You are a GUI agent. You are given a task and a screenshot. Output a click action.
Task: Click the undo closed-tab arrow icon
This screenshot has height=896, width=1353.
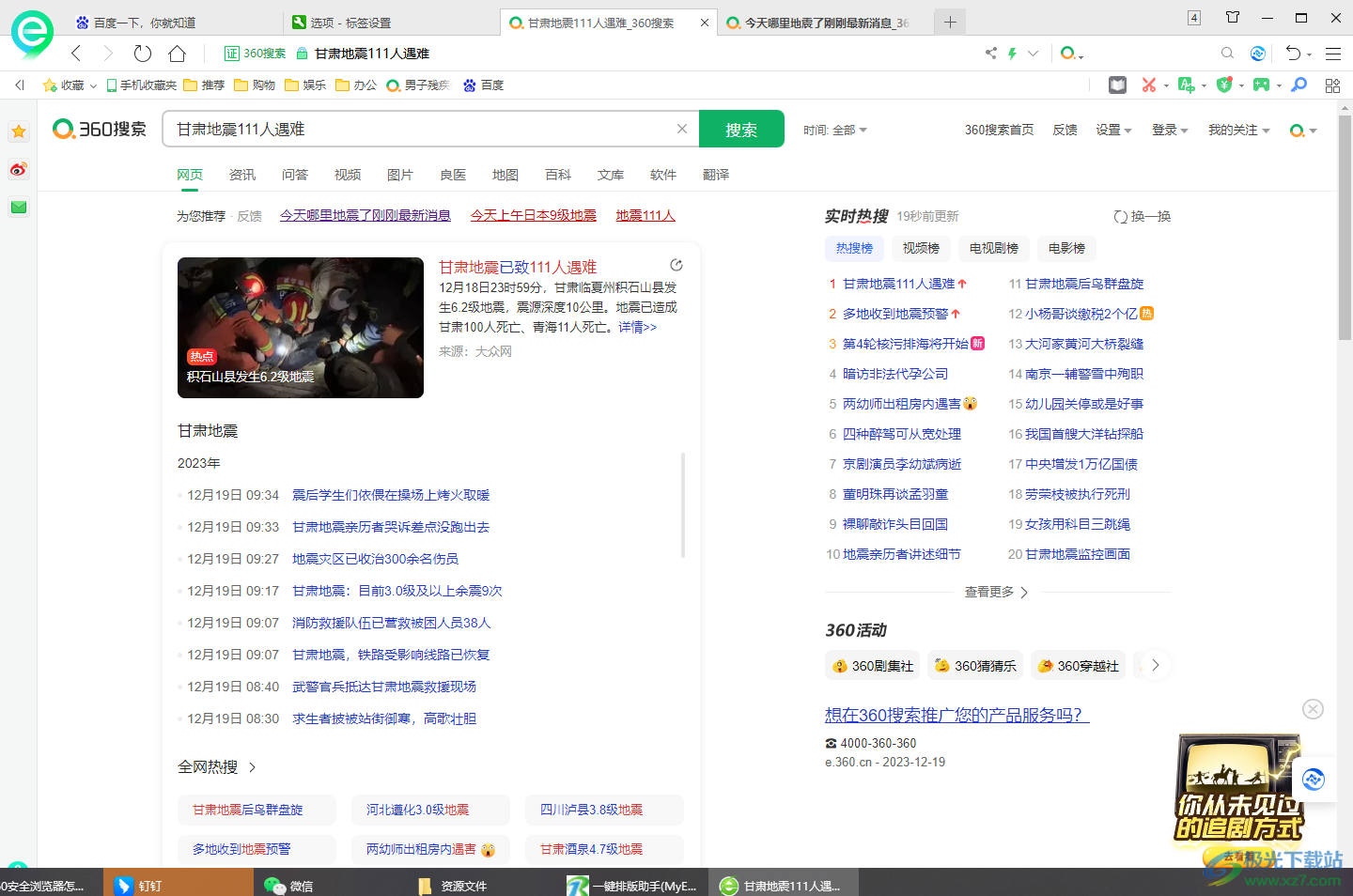coord(1292,54)
